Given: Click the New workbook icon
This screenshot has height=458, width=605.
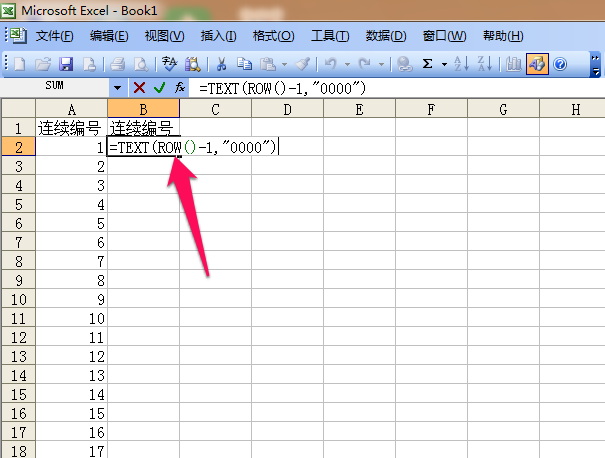Looking at the screenshot, I should pyautogui.click(x=20, y=64).
